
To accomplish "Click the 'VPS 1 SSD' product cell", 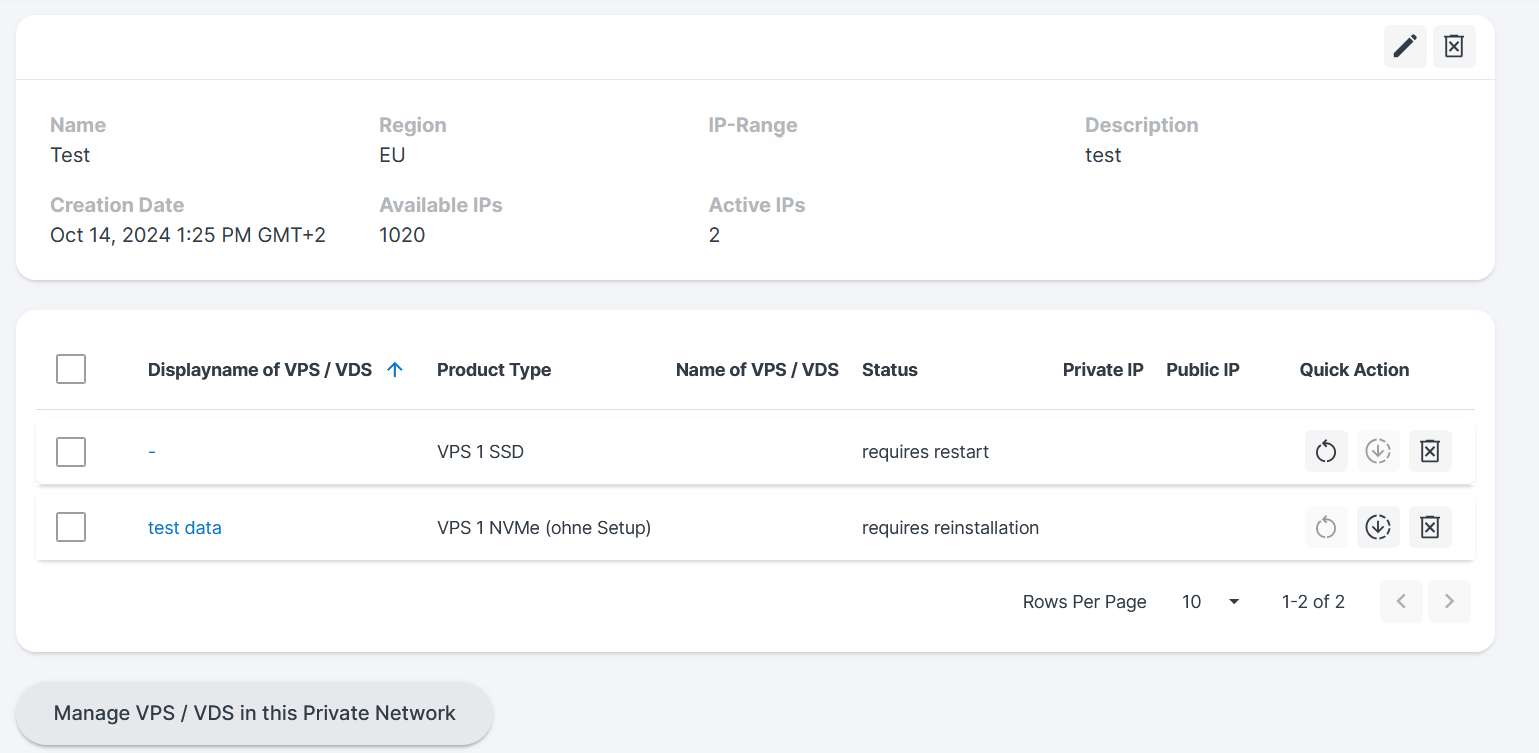I will click(480, 452).
